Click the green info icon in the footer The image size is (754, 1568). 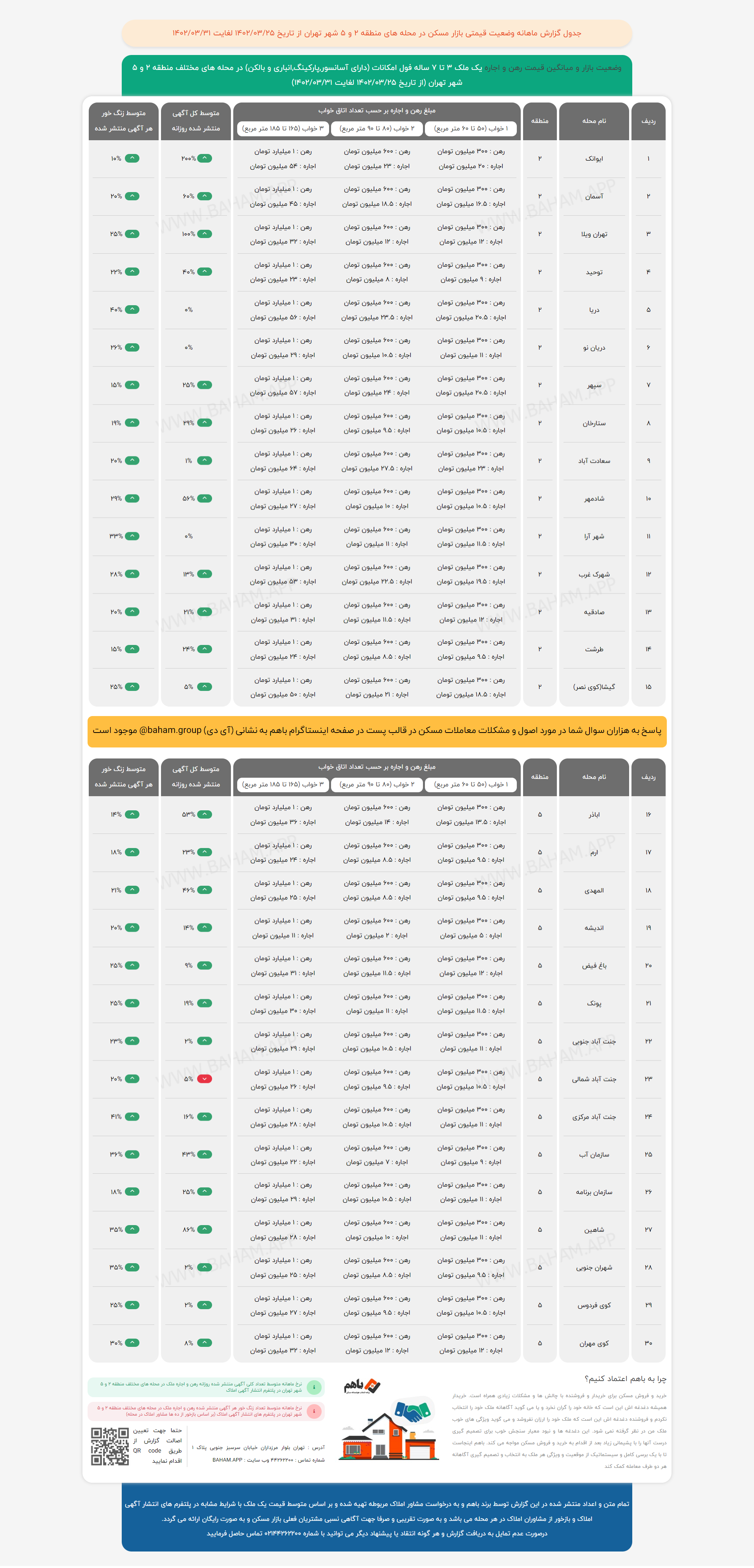[314, 1387]
